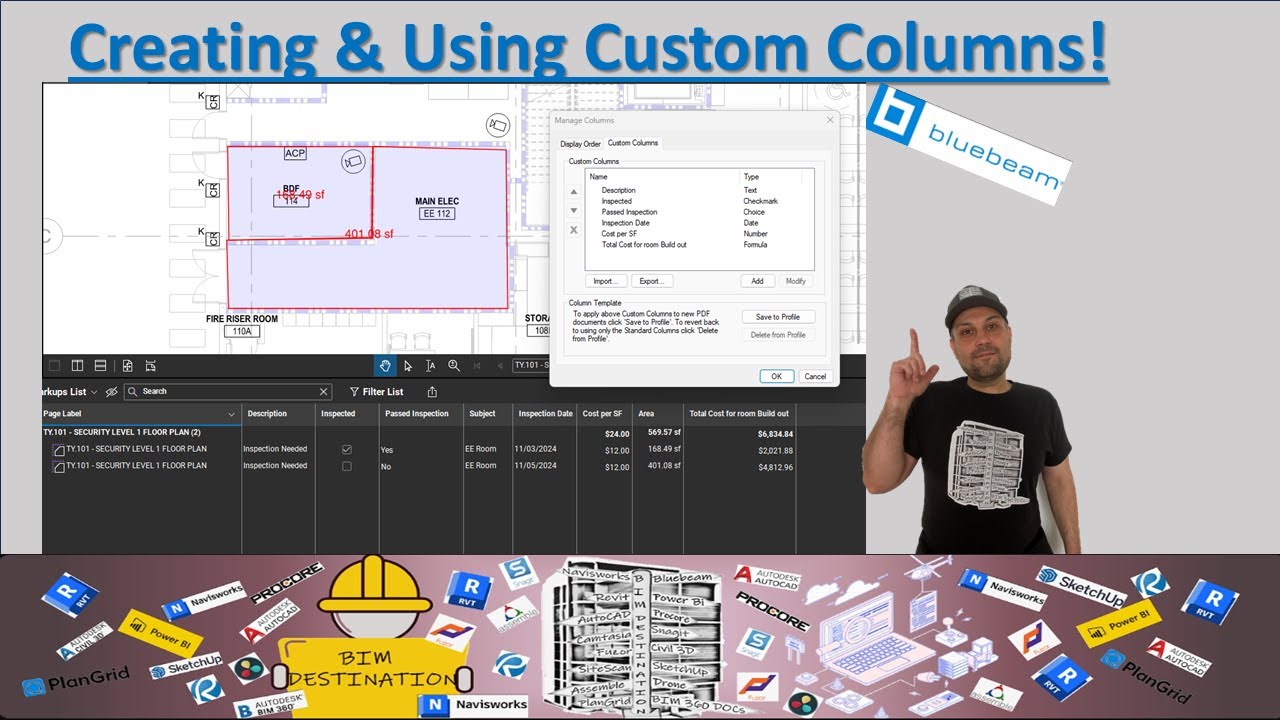The image size is (1280, 720).
Task: Sort by Subject column header
Action: click(x=487, y=414)
